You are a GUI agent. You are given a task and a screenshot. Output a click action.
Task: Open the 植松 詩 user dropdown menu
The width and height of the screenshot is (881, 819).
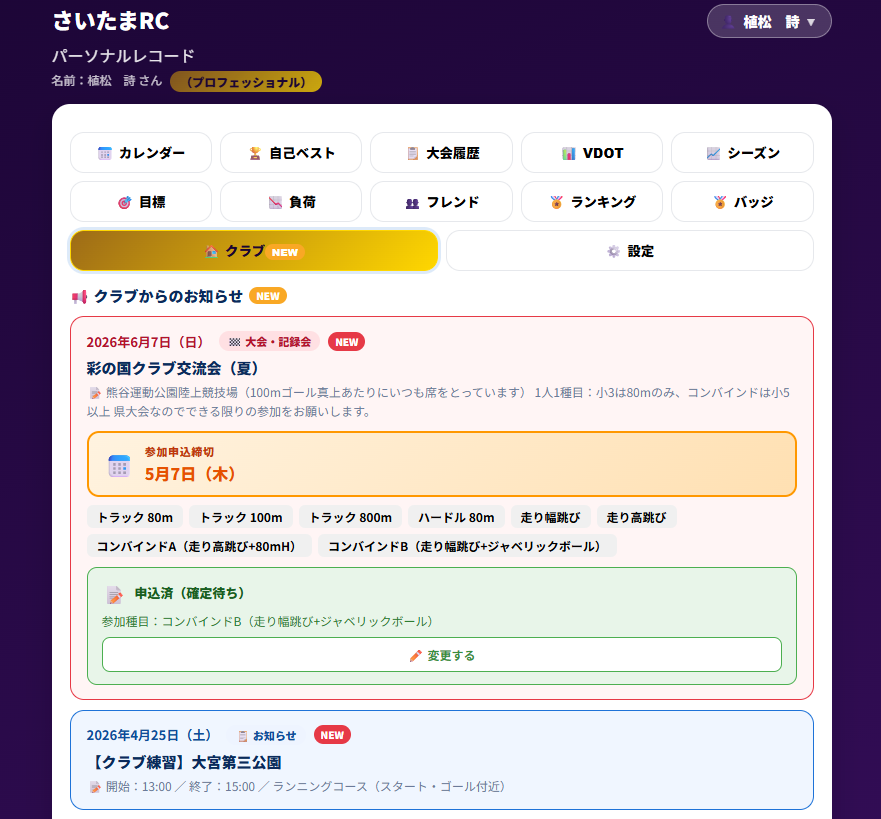769,21
